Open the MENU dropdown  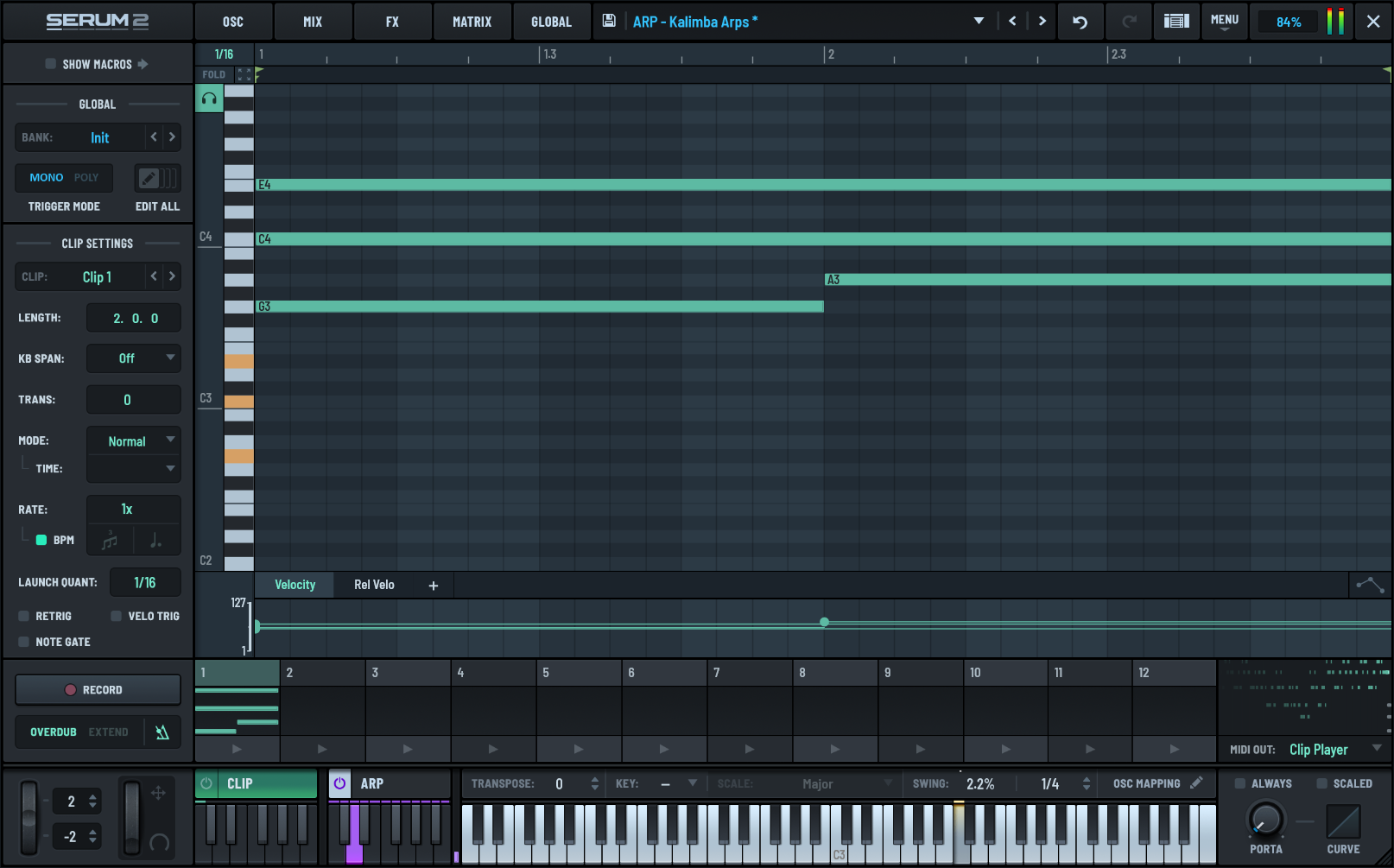[x=1225, y=22]
